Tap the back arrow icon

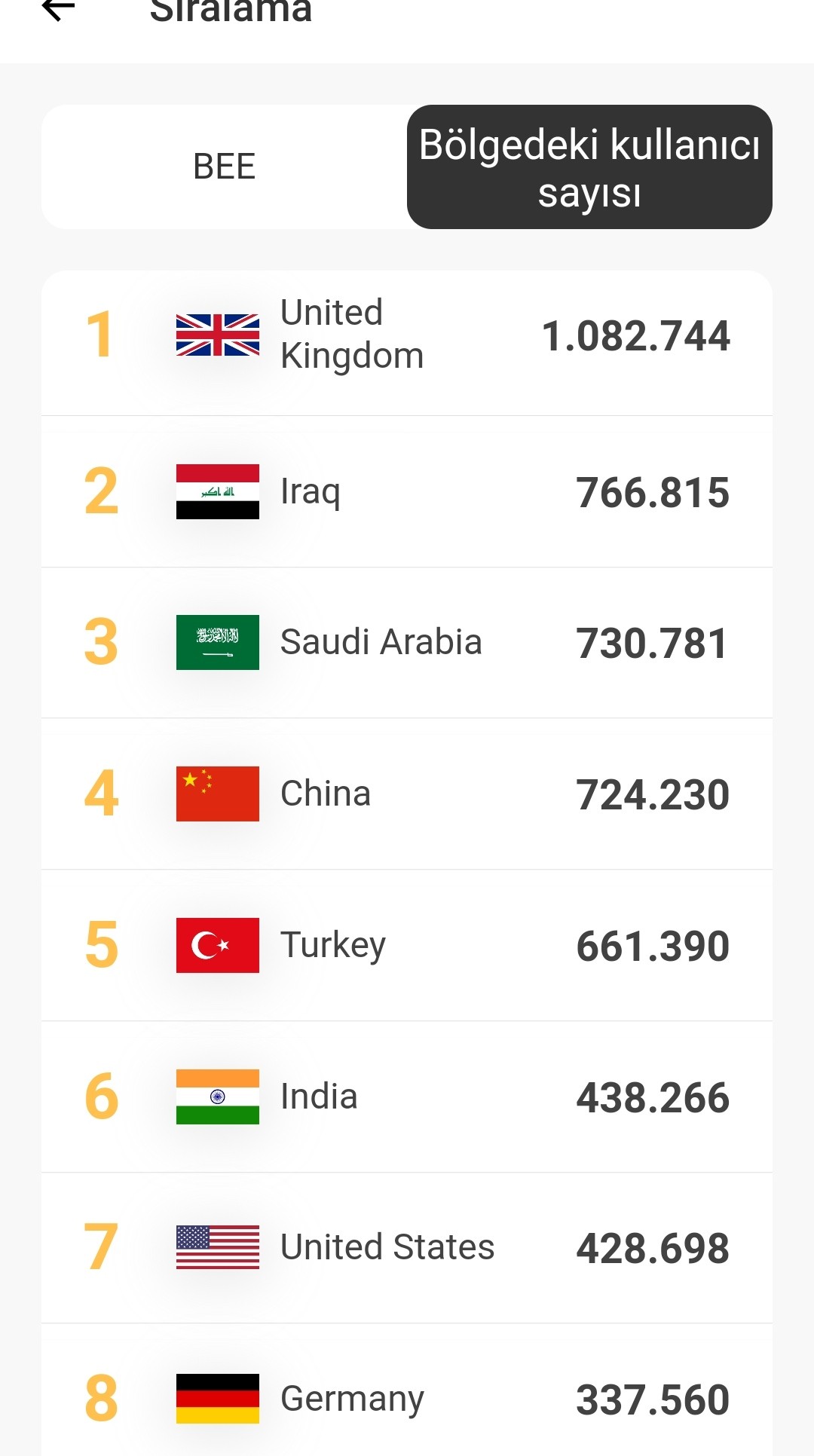(58, 9)
